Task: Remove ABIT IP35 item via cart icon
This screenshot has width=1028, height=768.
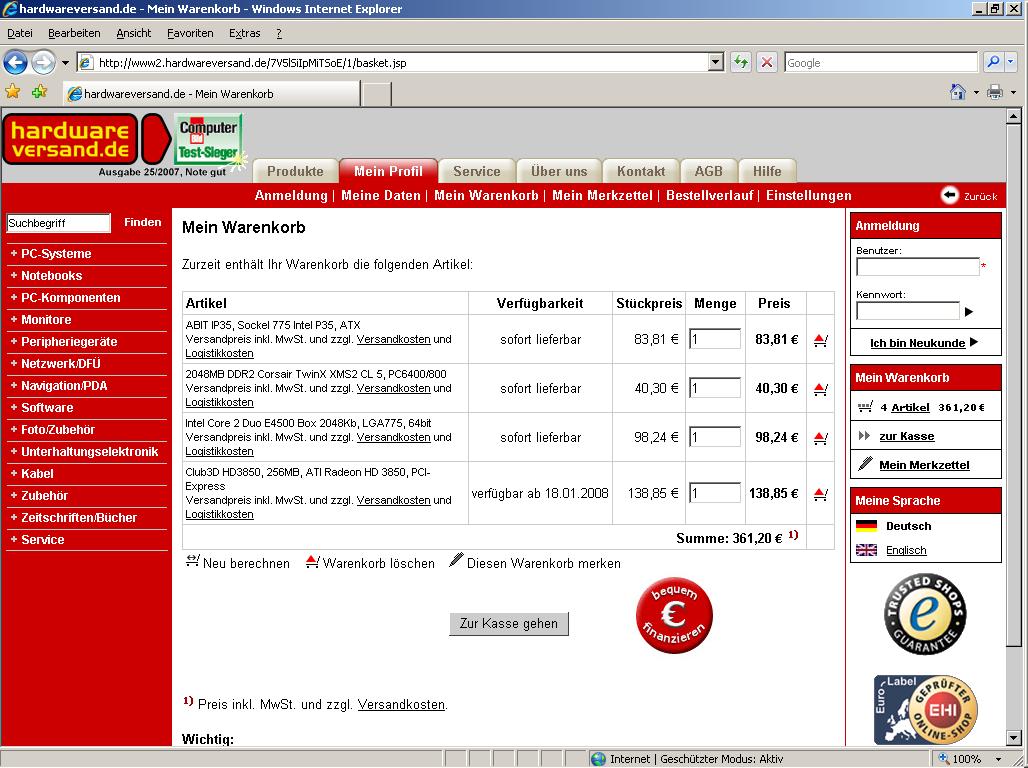Action: tap(820, 340)
